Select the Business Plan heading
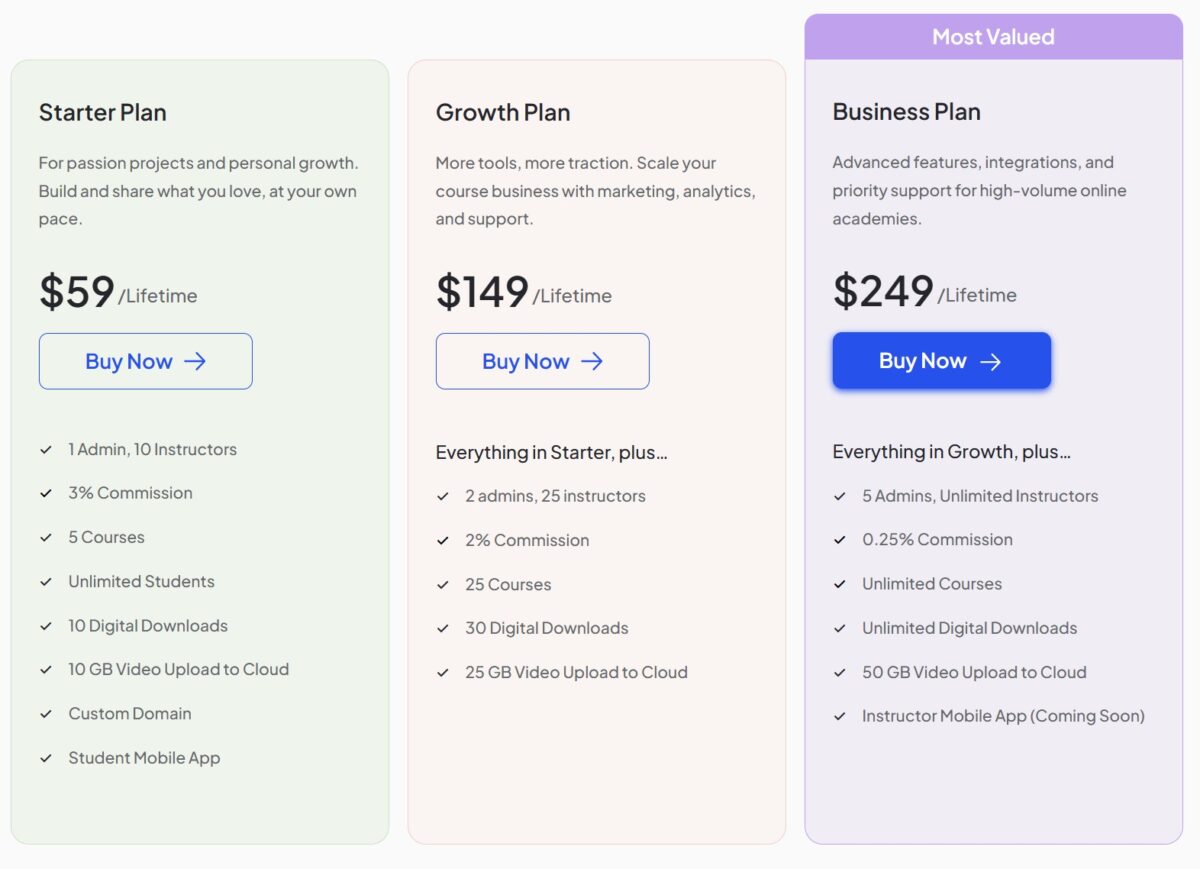The width and height of the screenshot is (1200, 869). 907,111
